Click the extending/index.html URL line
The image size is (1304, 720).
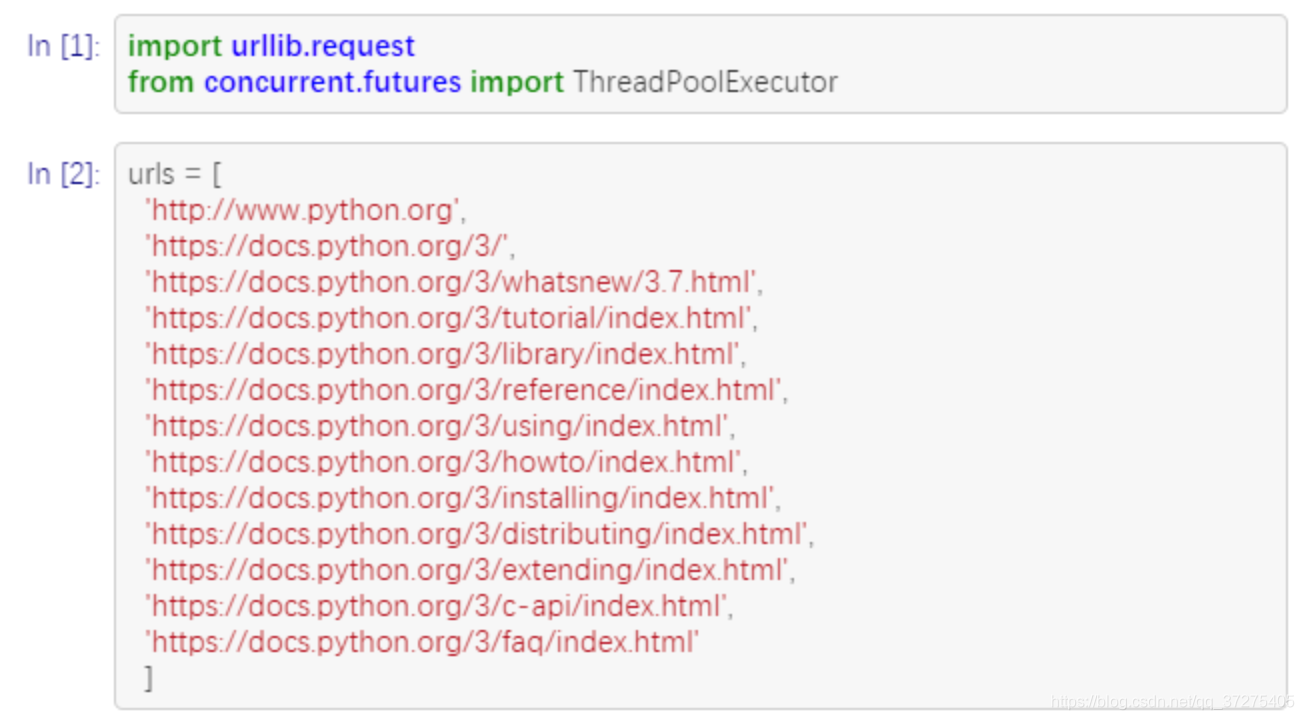[x=470, y=570]
